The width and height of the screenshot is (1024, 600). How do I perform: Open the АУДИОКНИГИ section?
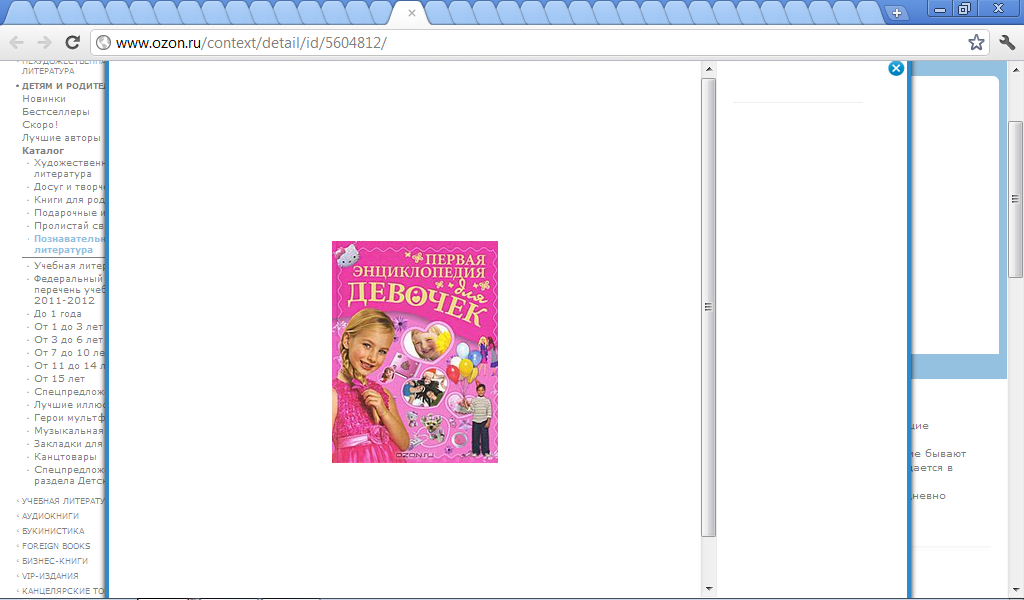tap(50, 516)
